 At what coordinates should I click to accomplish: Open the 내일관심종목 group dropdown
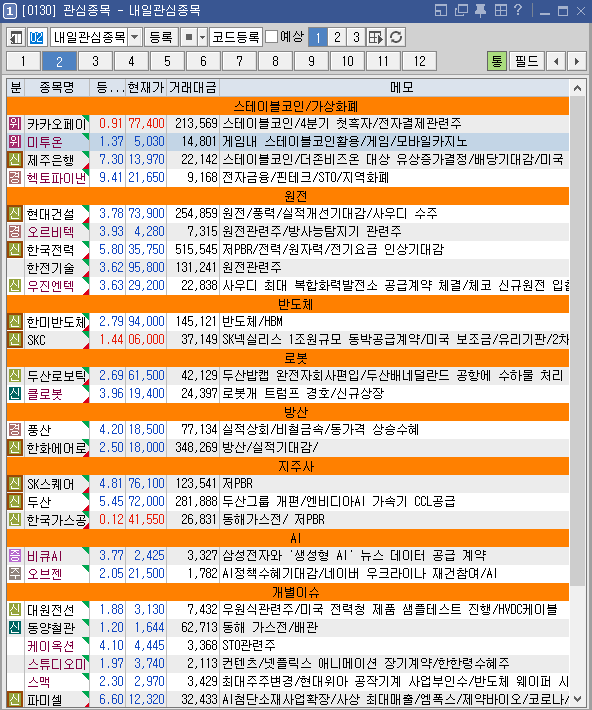click(135, 37)
